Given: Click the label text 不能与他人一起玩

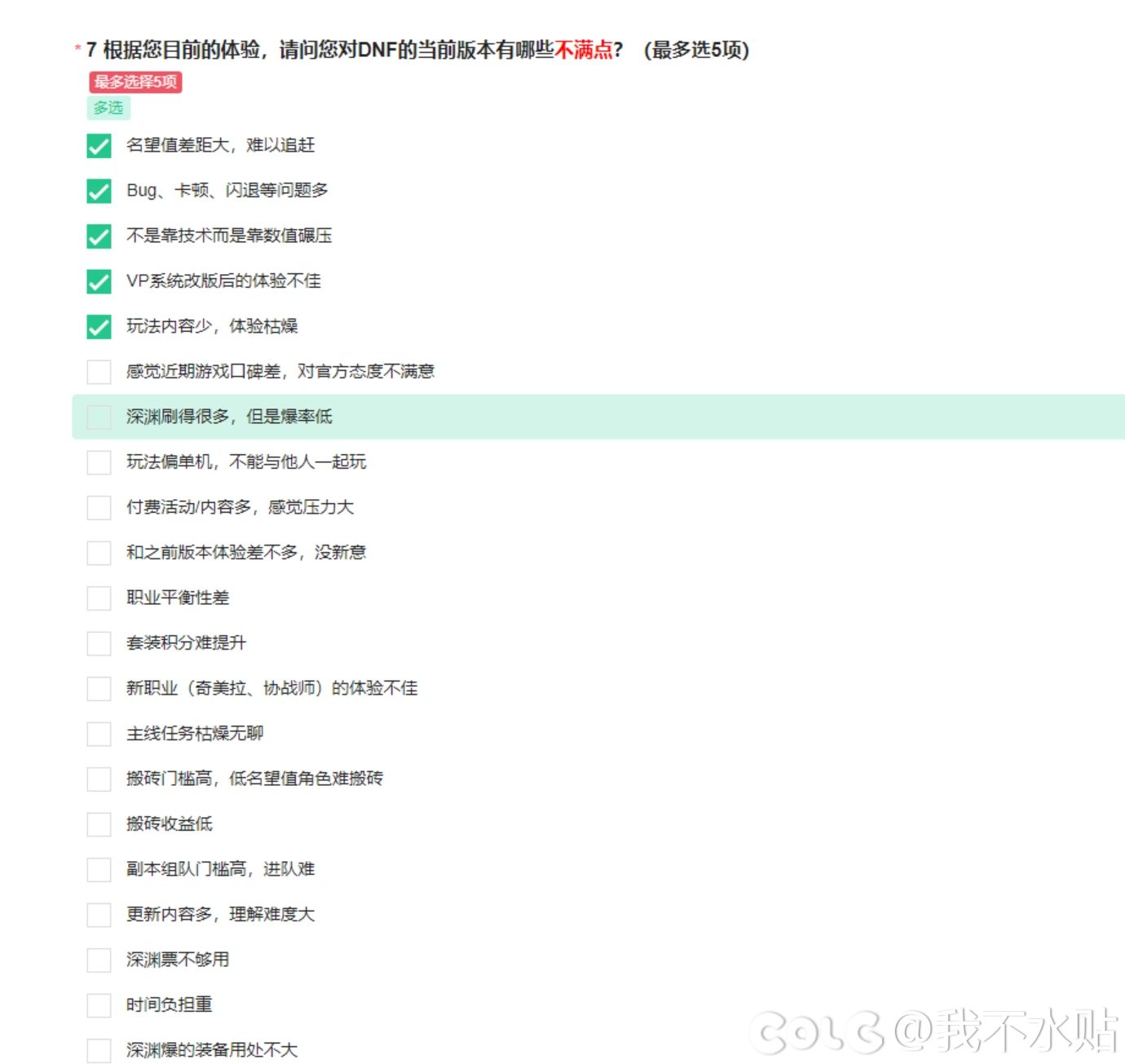Looking at the screenshot, I should tap(298, 462).
